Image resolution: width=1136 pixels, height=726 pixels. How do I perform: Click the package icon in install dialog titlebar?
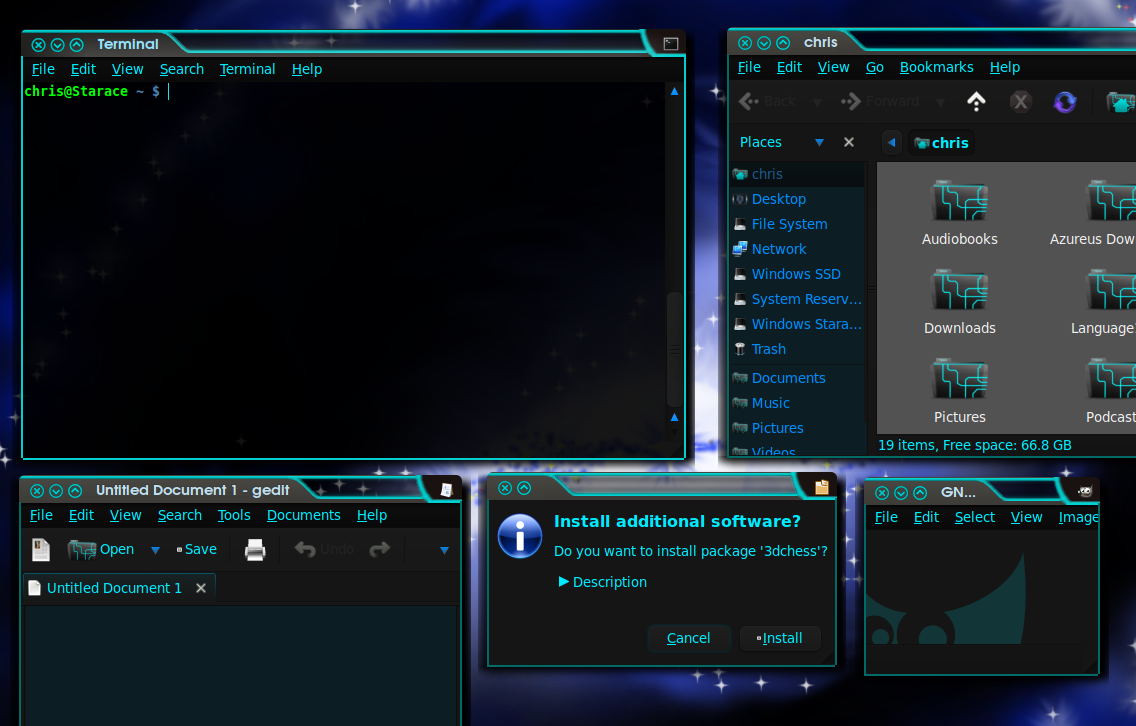822,488
